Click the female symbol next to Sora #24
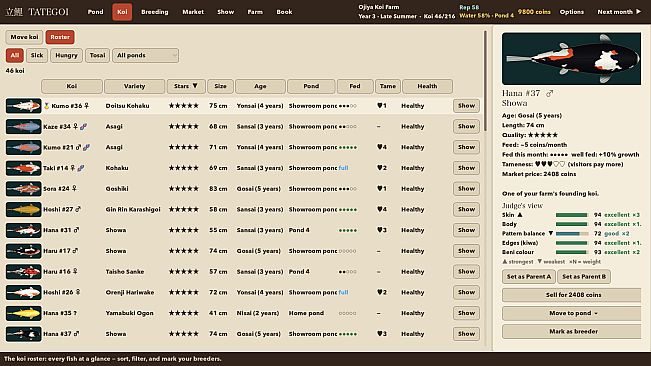651x366 pixels. click(x=75, y=188)
